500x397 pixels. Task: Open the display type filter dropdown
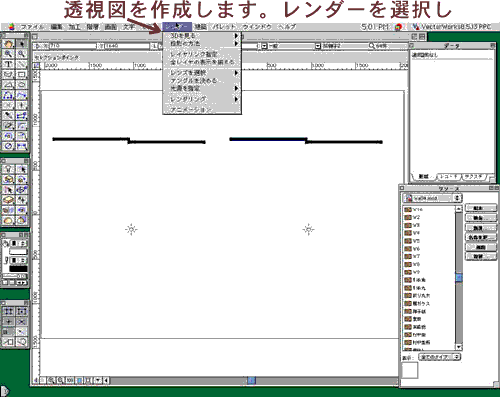[x=440, y=357]
